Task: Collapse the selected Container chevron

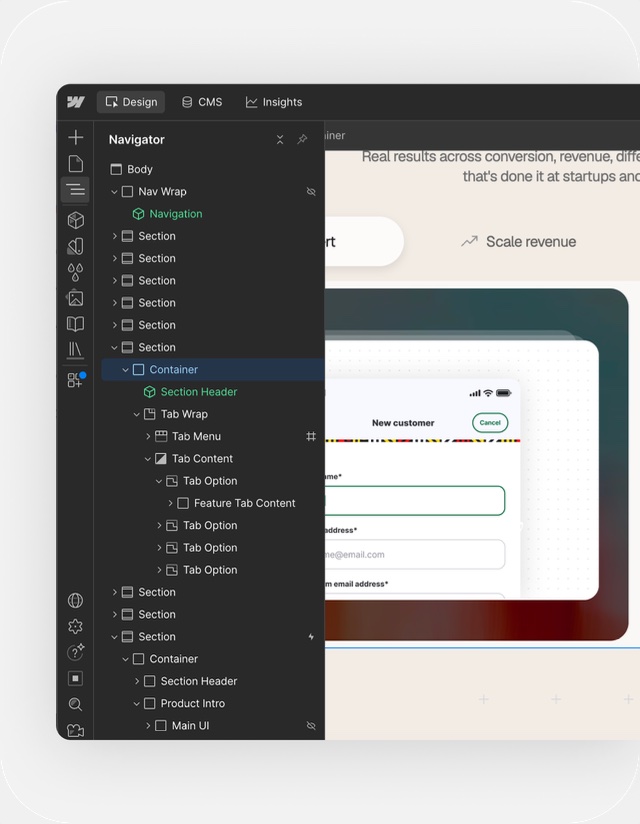Action: point(125,370)
